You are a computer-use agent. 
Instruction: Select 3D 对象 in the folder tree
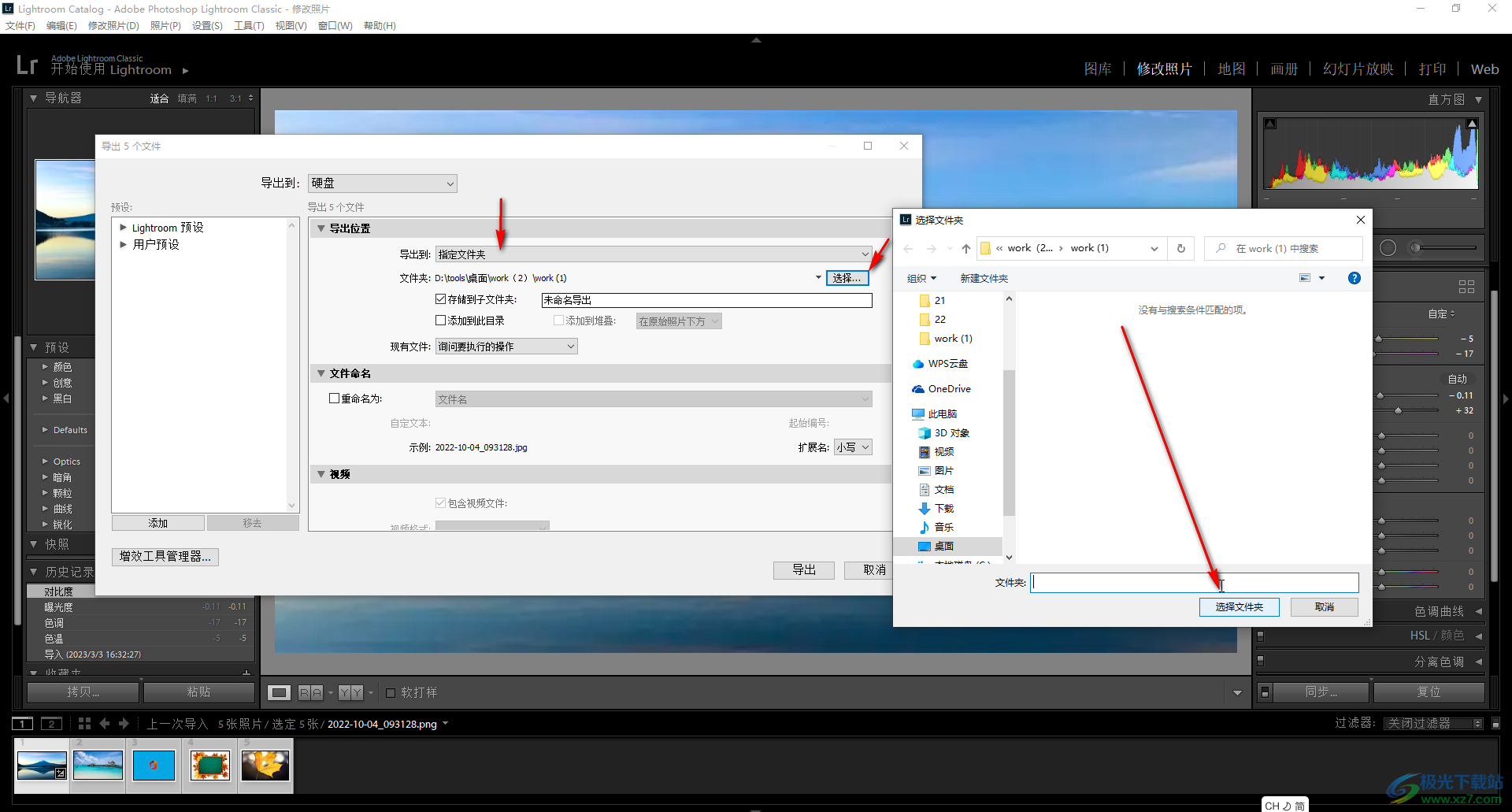(x=944, y=433)
